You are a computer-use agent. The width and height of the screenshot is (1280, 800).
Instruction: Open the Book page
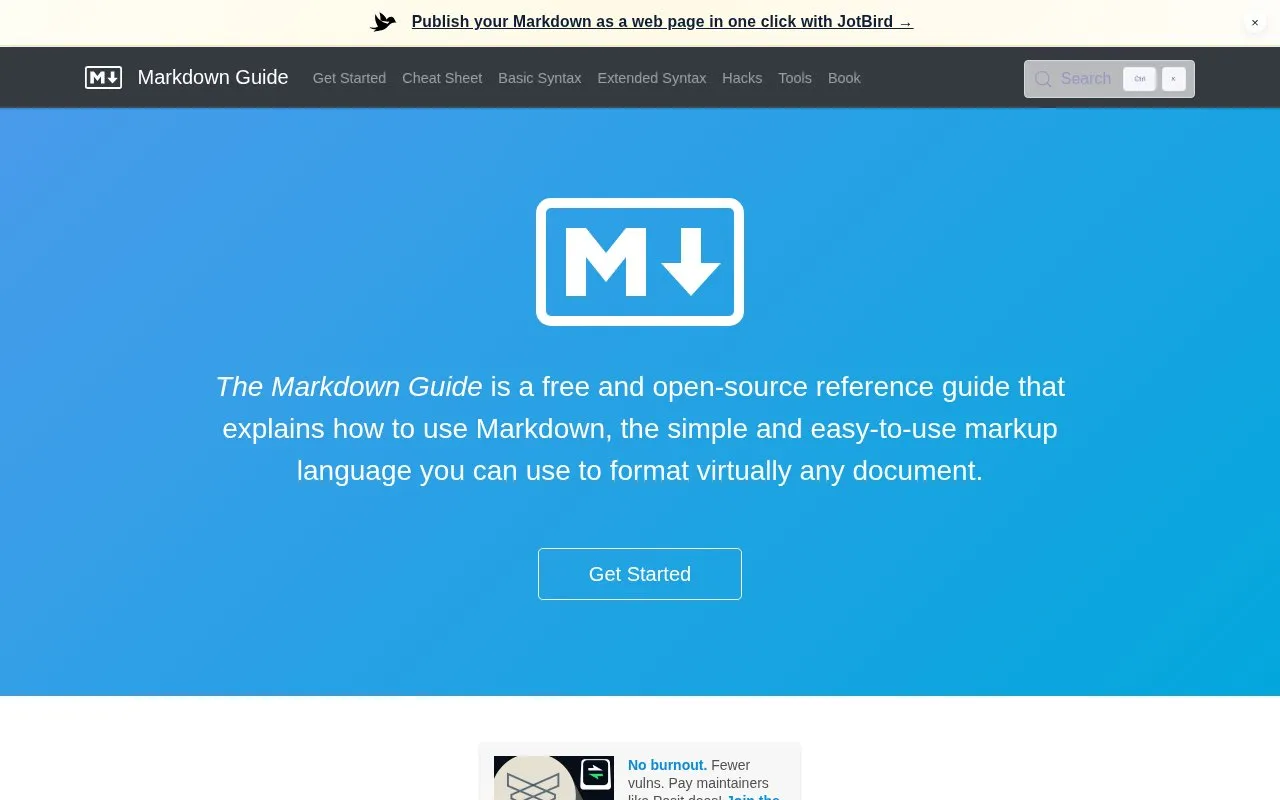[844, 78]
